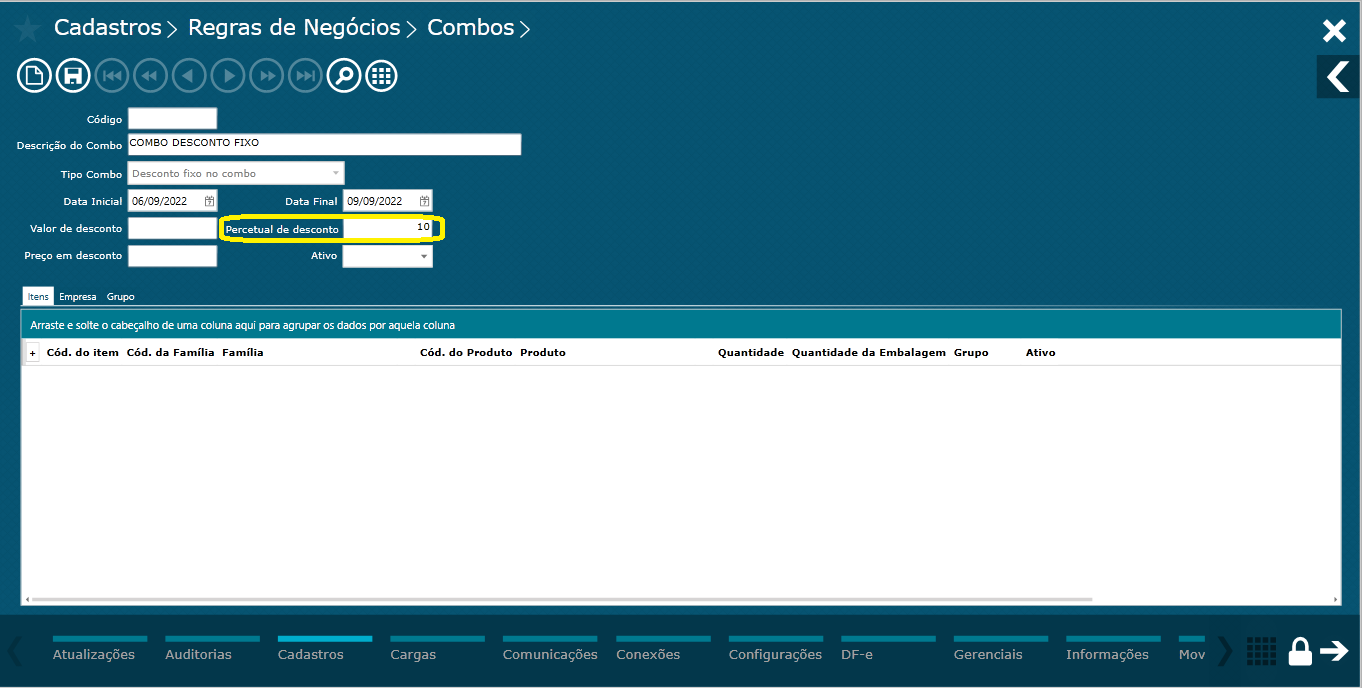Create a new record using the blank page icon
This screenshot has height=688, width=1362.
coord(34,75)
